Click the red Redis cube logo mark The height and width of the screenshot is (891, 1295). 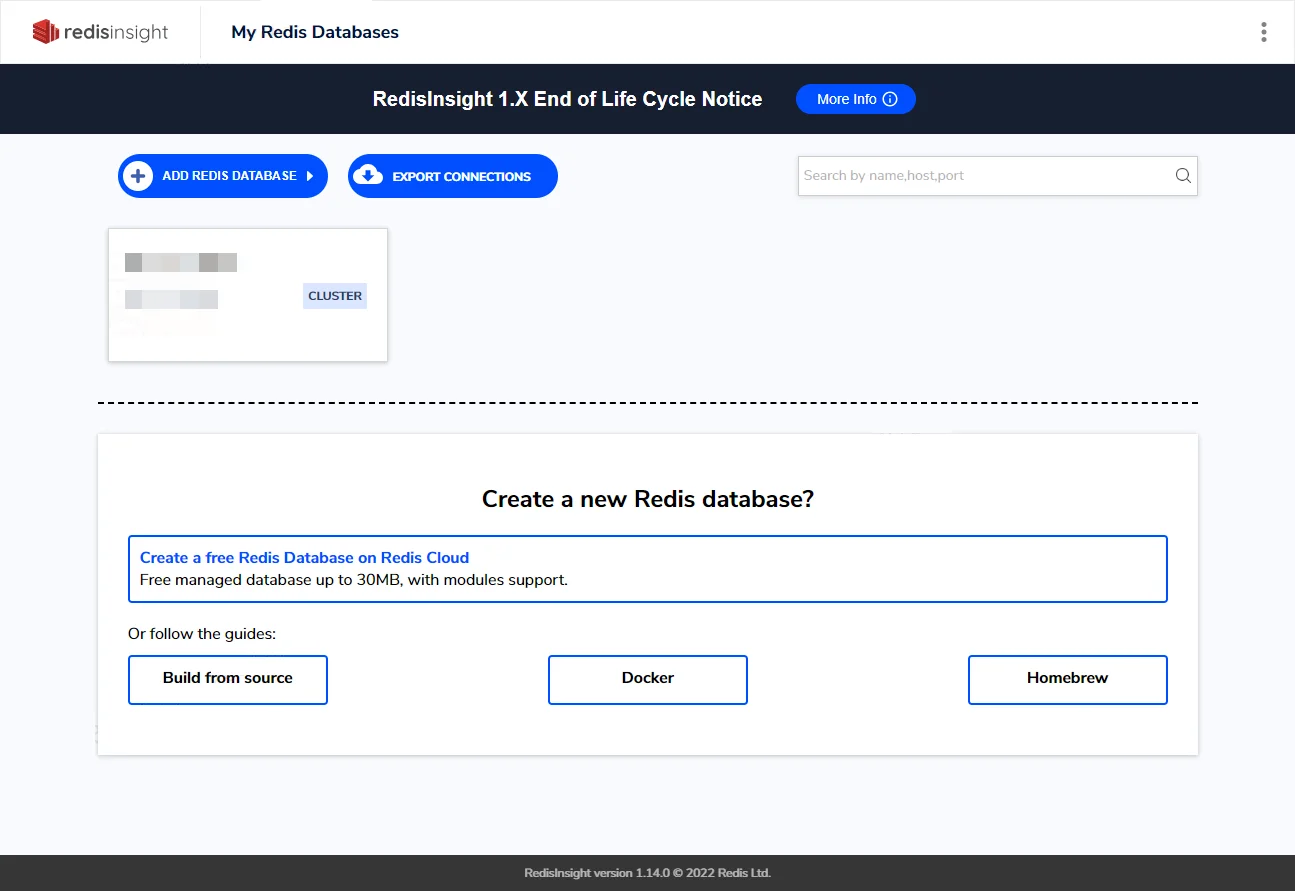pos(44,31)
